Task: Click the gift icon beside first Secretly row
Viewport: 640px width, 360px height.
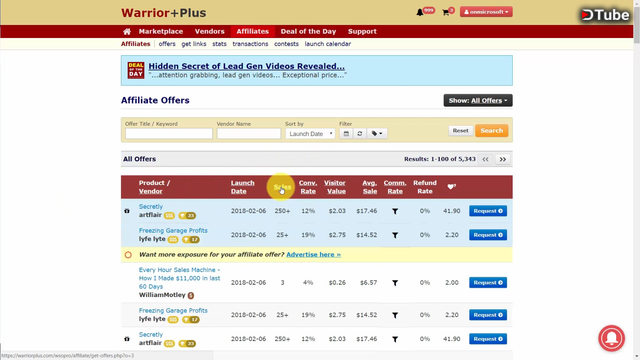Action: coord(127,211)
